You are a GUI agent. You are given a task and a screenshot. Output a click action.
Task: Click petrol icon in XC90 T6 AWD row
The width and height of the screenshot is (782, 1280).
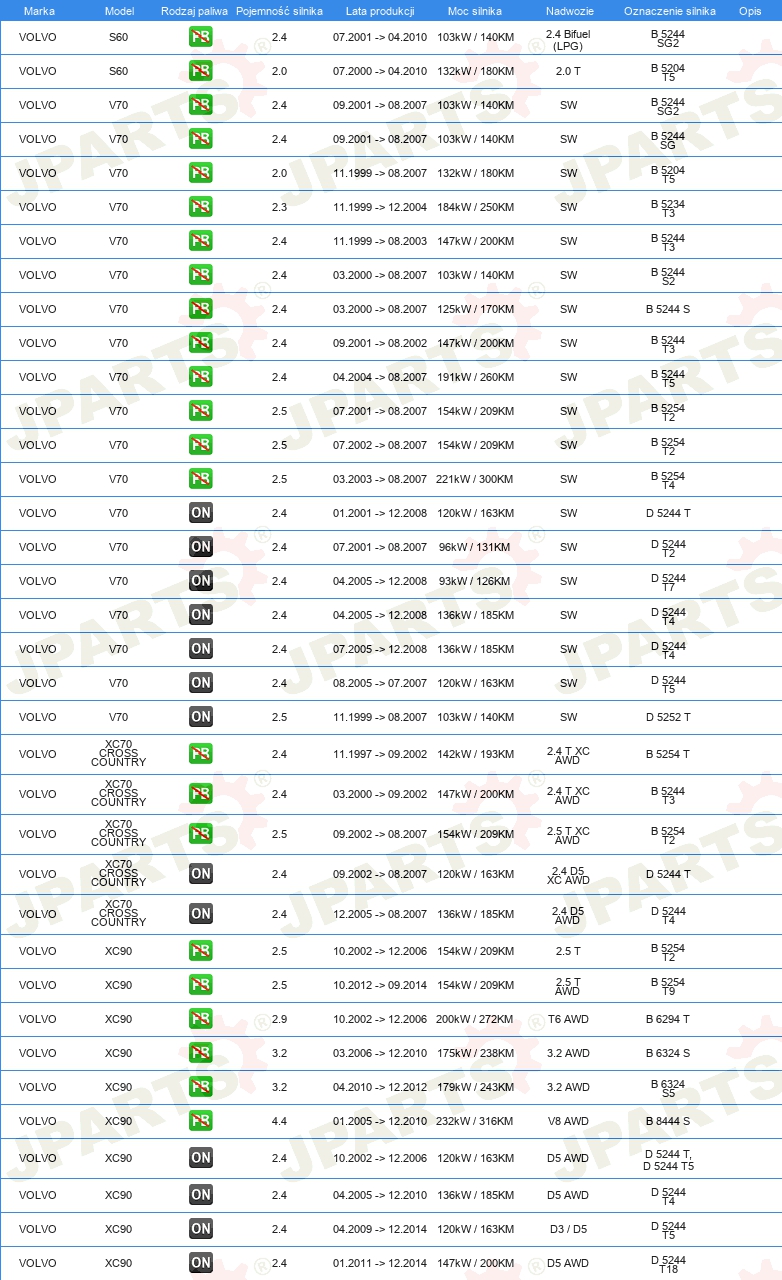click(200, 1019)
